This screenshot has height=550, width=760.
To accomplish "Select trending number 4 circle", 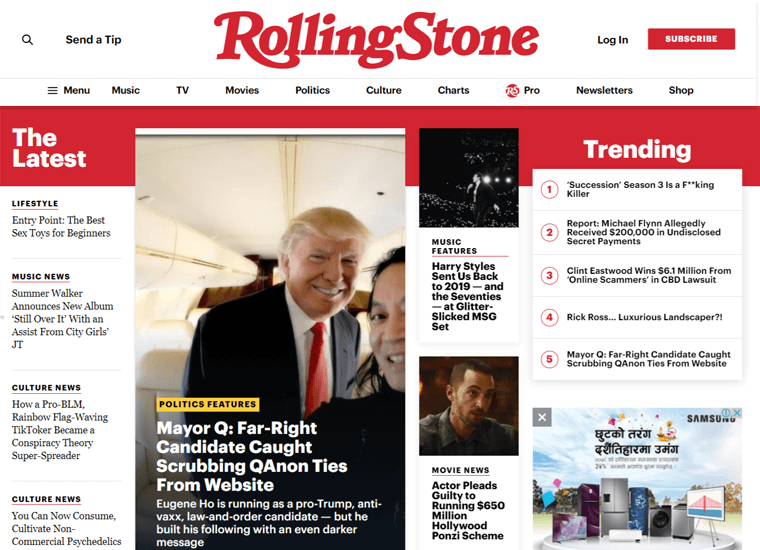I will point(549,317).
